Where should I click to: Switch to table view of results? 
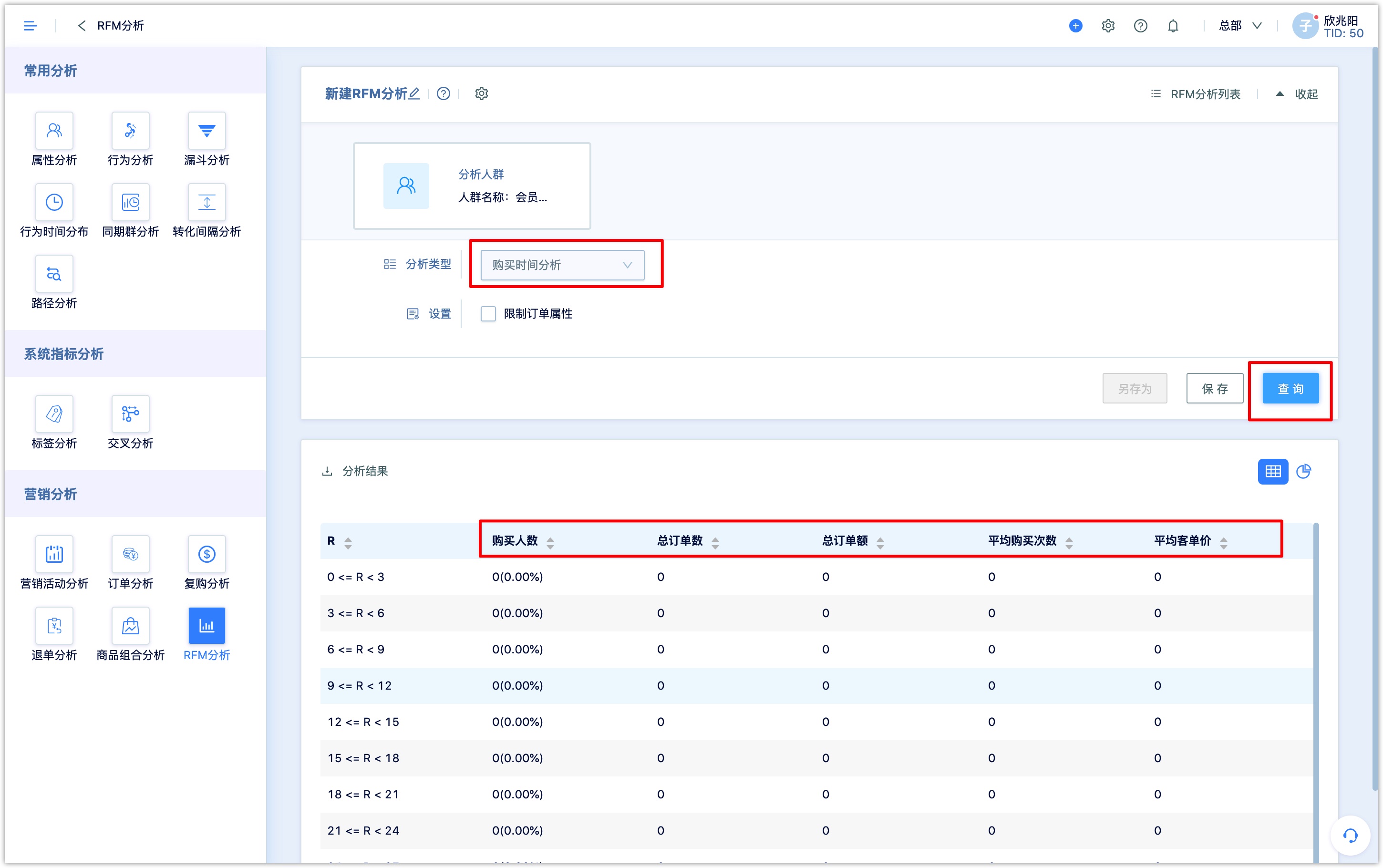point(1272,471)
